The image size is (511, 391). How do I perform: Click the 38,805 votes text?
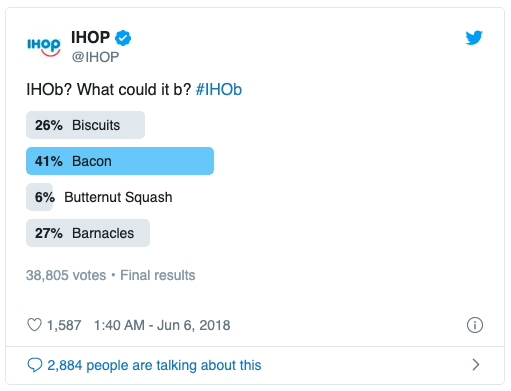coord(66,275)
